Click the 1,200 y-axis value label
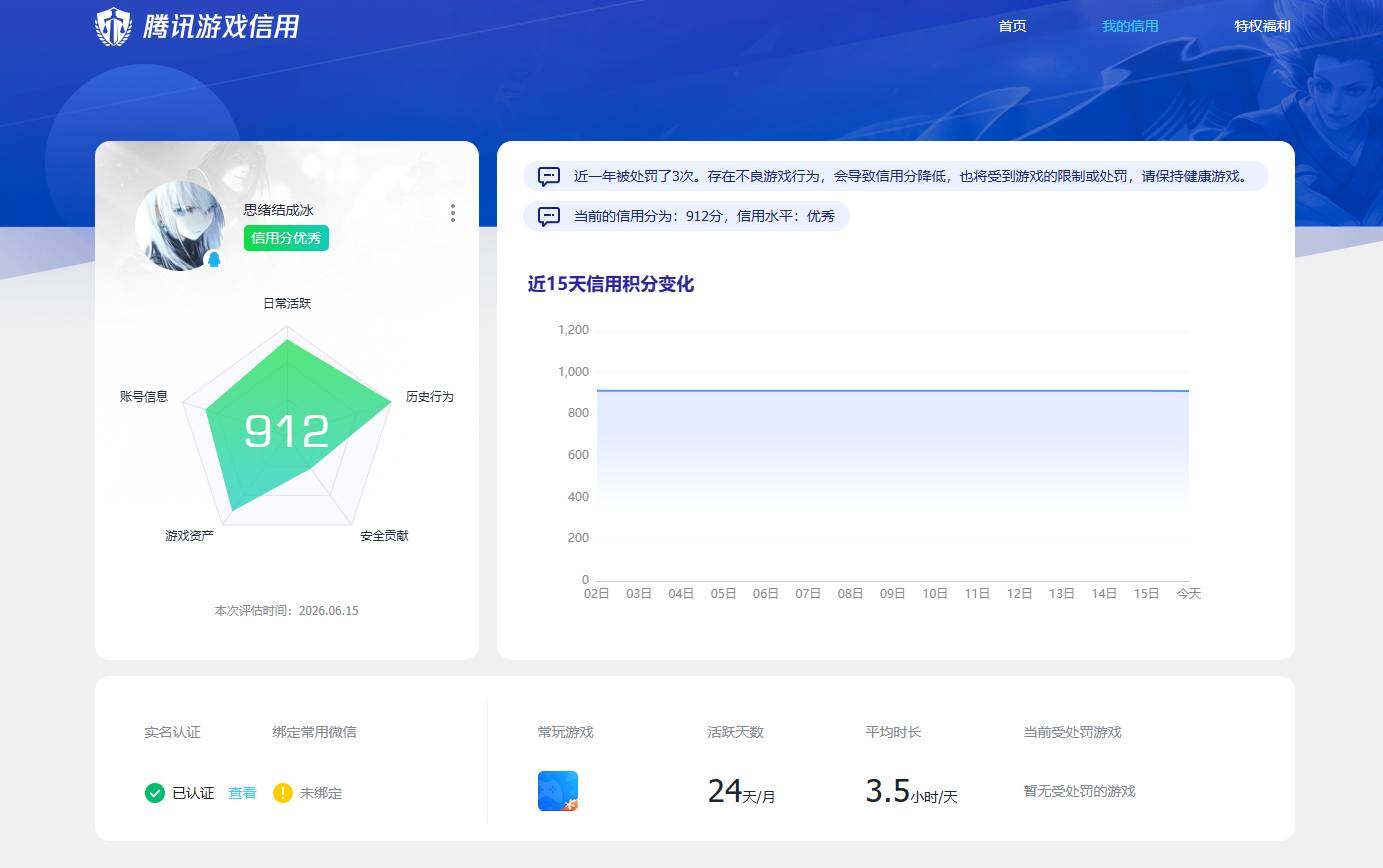 (573, 330)
